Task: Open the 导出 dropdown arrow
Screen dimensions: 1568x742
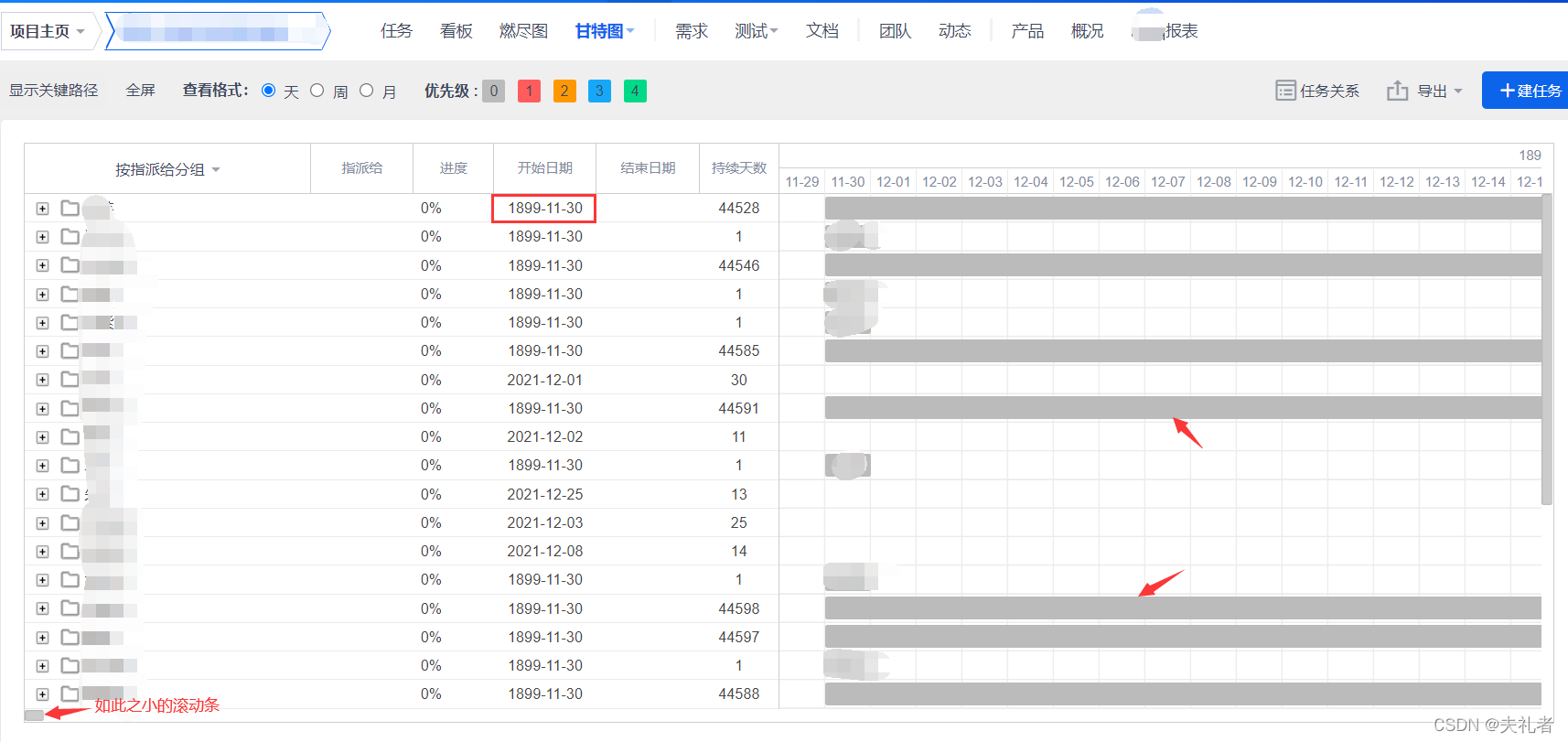Action: coord(1458,91)
